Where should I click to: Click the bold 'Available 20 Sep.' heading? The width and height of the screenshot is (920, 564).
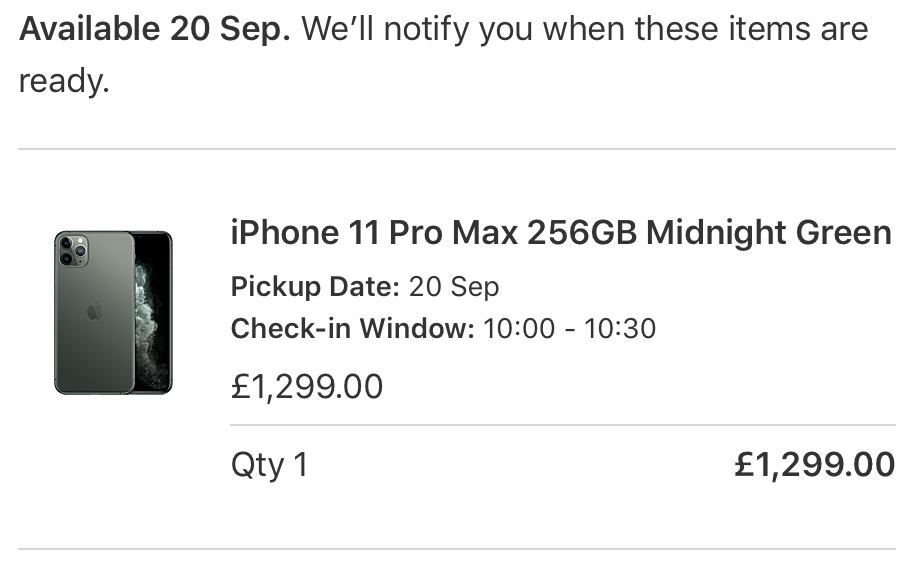tap(155, 29)
